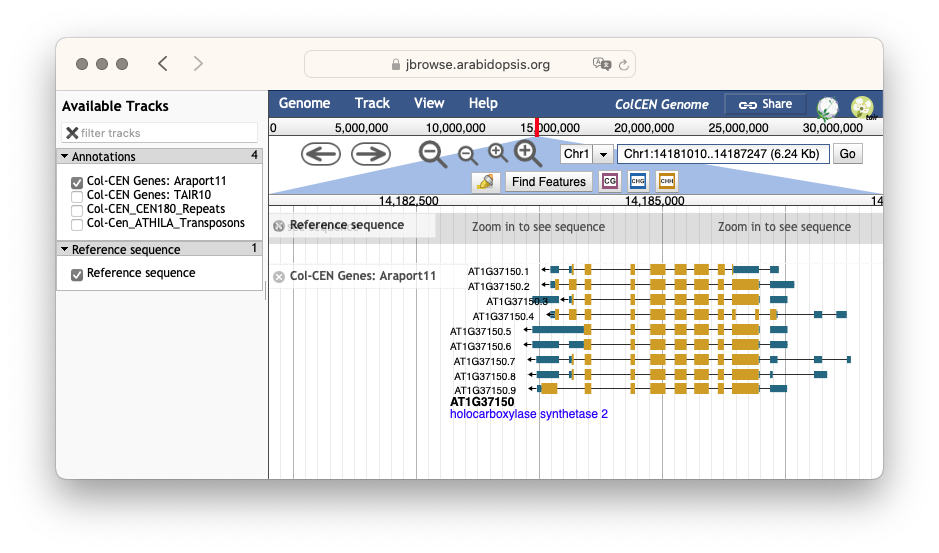The width and height of the screenshot is (939, 553).
Task: Click the large zoom out magnifier
Action: coord(432,154)
